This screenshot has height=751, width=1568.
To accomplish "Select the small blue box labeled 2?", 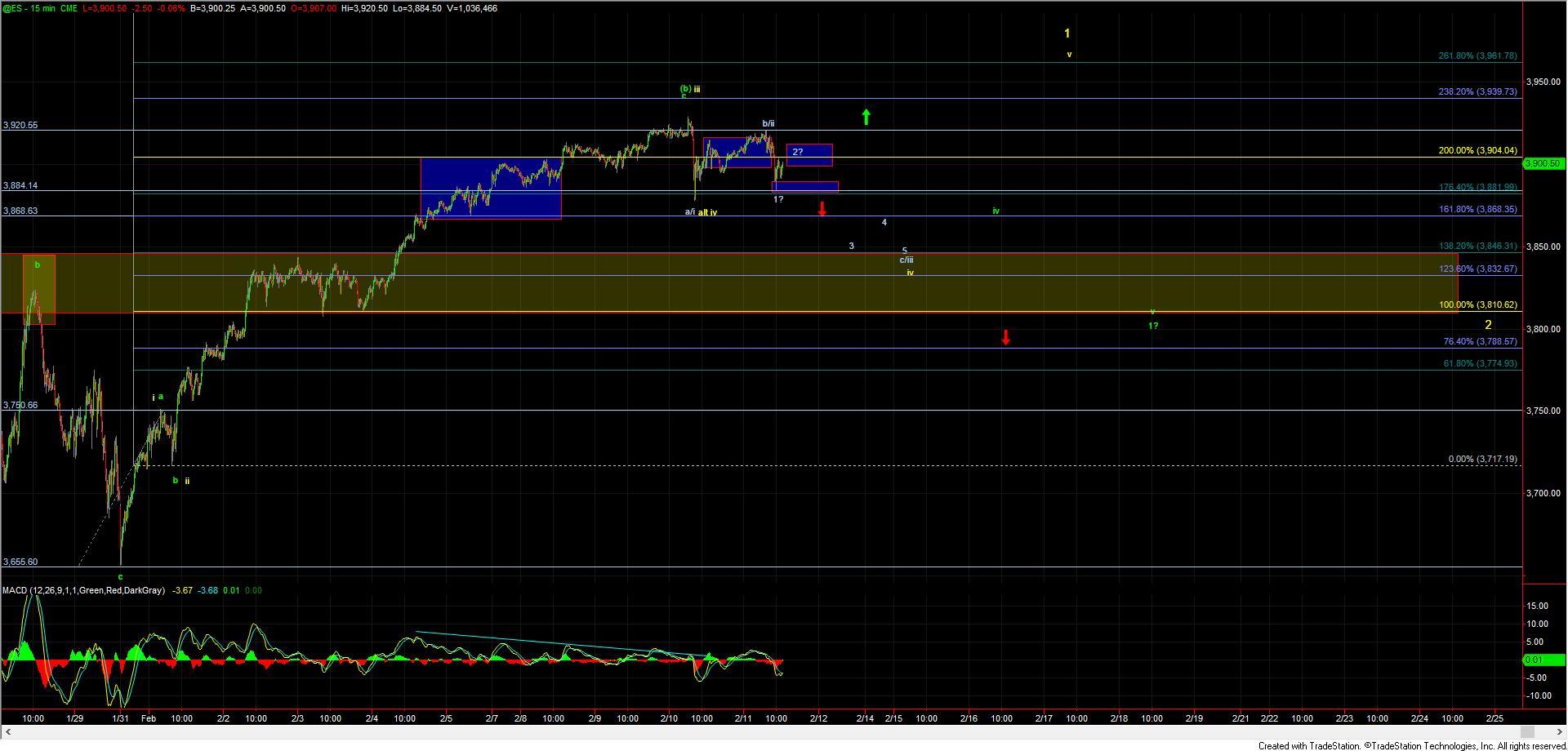I will point(809,154).
